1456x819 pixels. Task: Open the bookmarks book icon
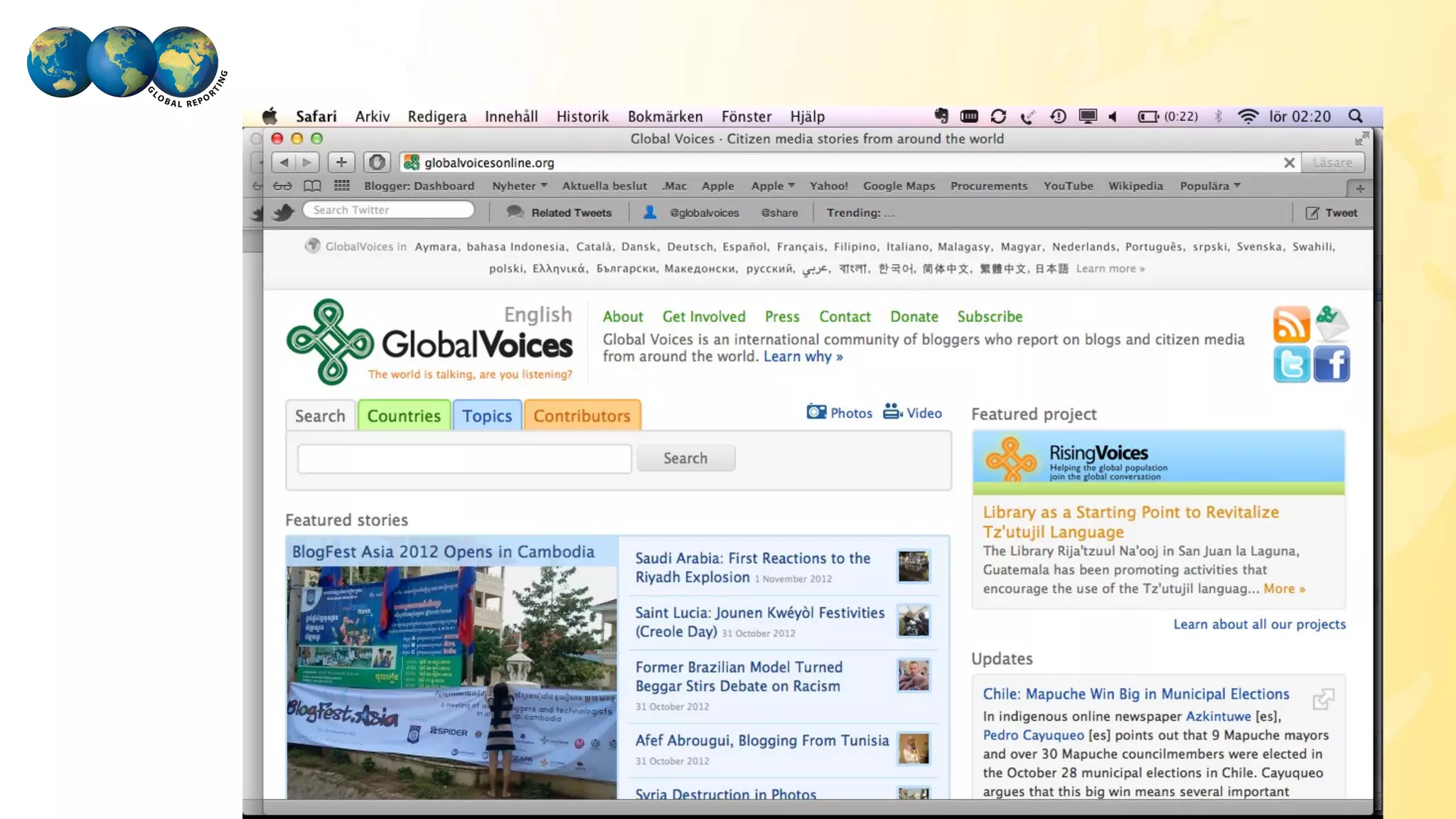pyautogui.click(x=312, y=186)
